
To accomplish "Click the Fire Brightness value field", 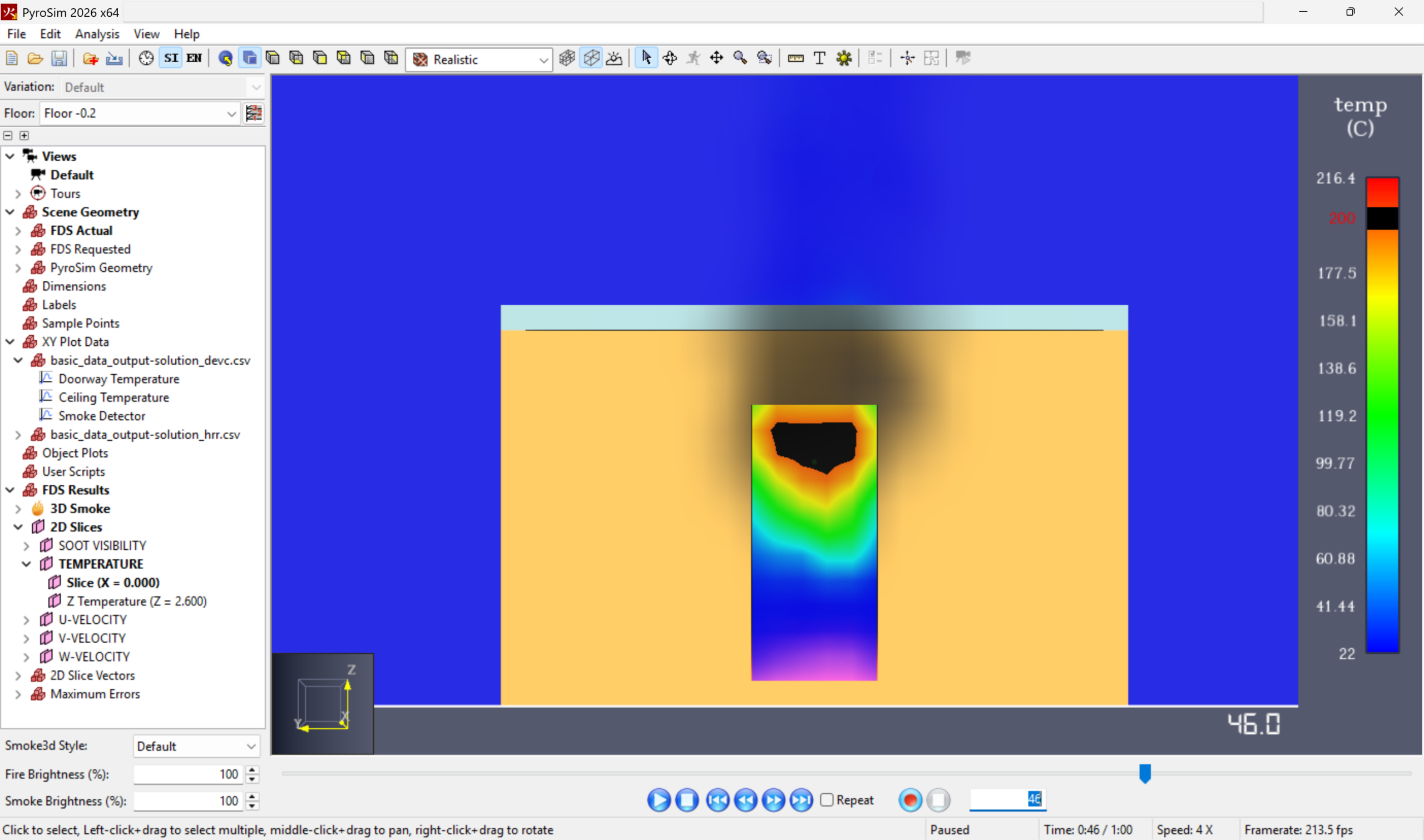I will coord(189,774).
